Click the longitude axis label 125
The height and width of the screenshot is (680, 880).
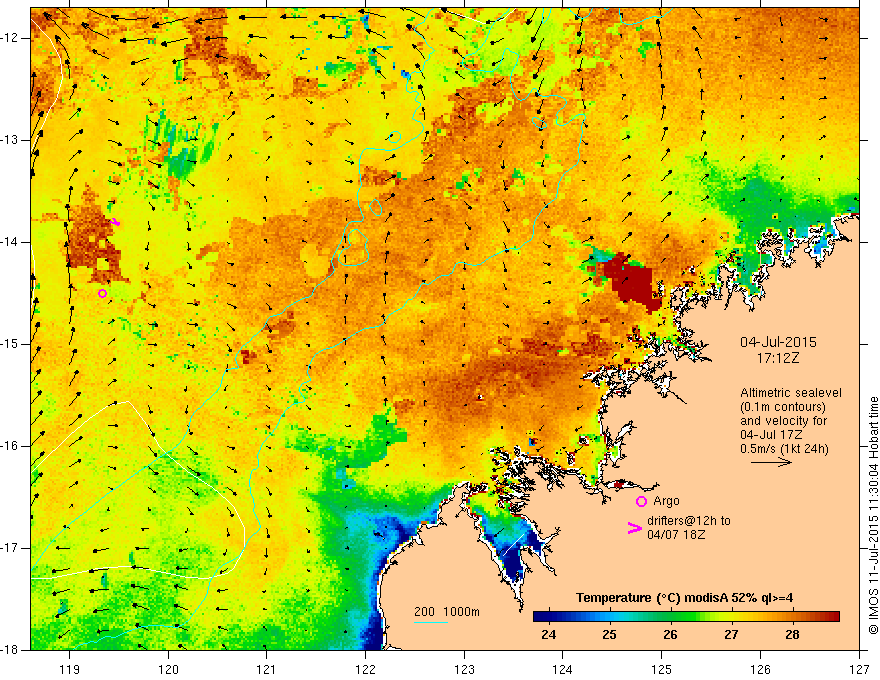click(662, 669)
